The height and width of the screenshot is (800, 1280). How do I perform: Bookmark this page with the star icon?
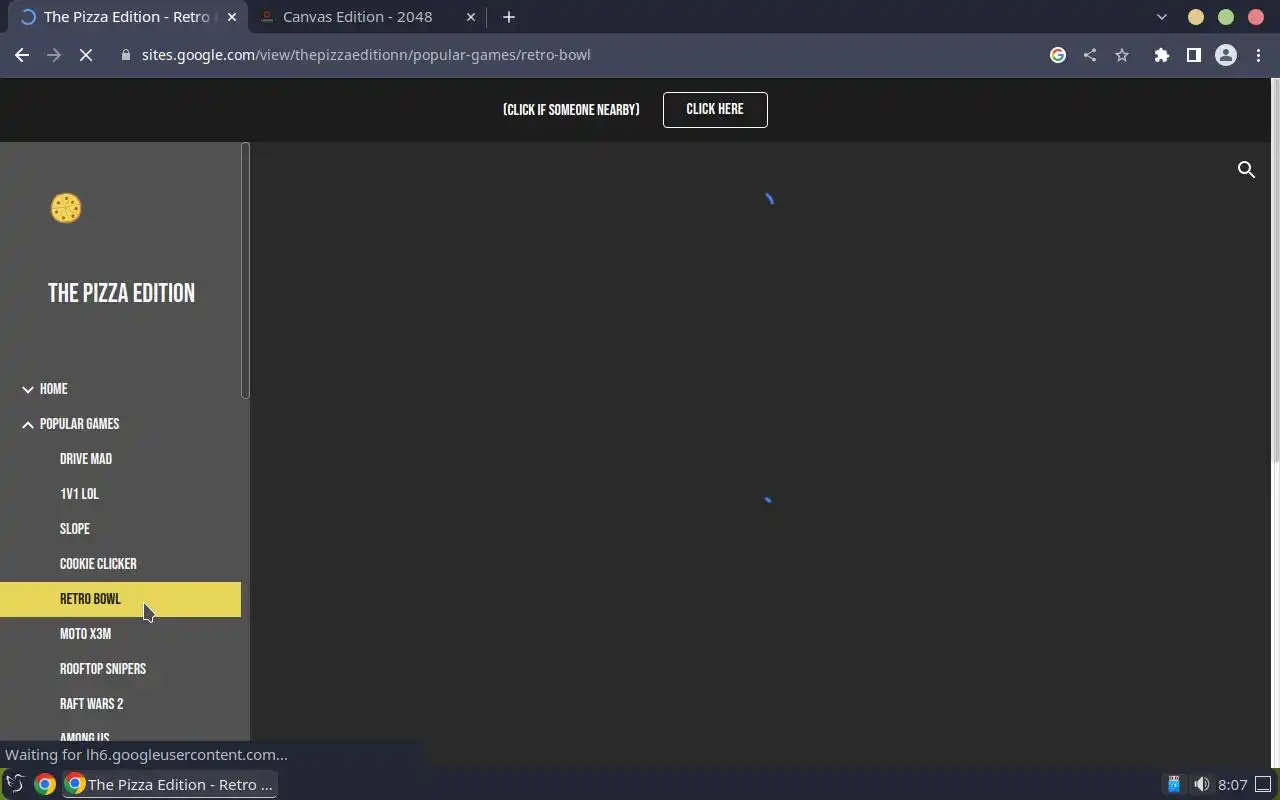coord(1122,55)
